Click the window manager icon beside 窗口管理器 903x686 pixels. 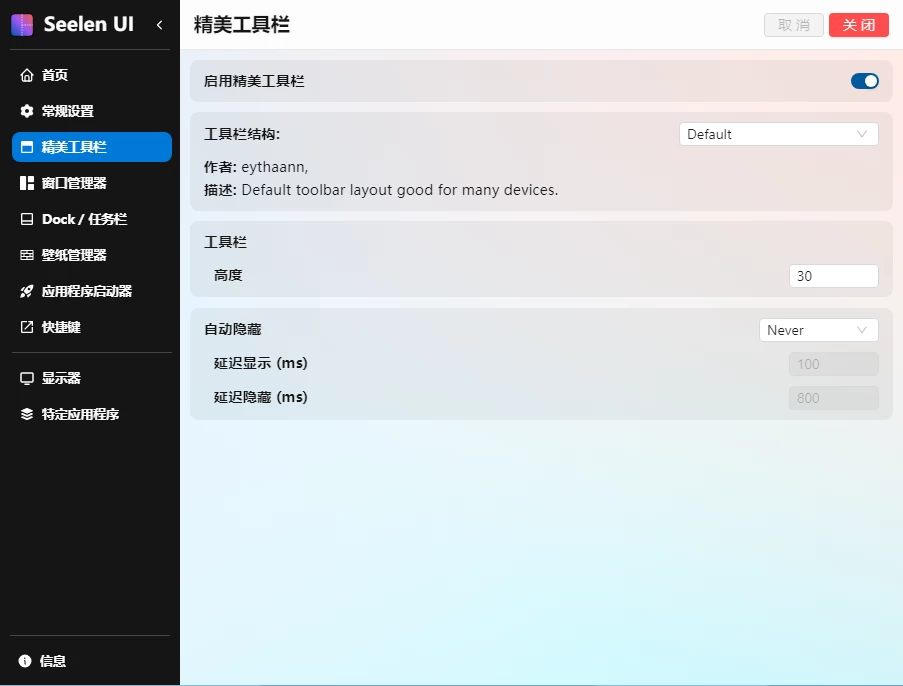click(x=27, y=183)
